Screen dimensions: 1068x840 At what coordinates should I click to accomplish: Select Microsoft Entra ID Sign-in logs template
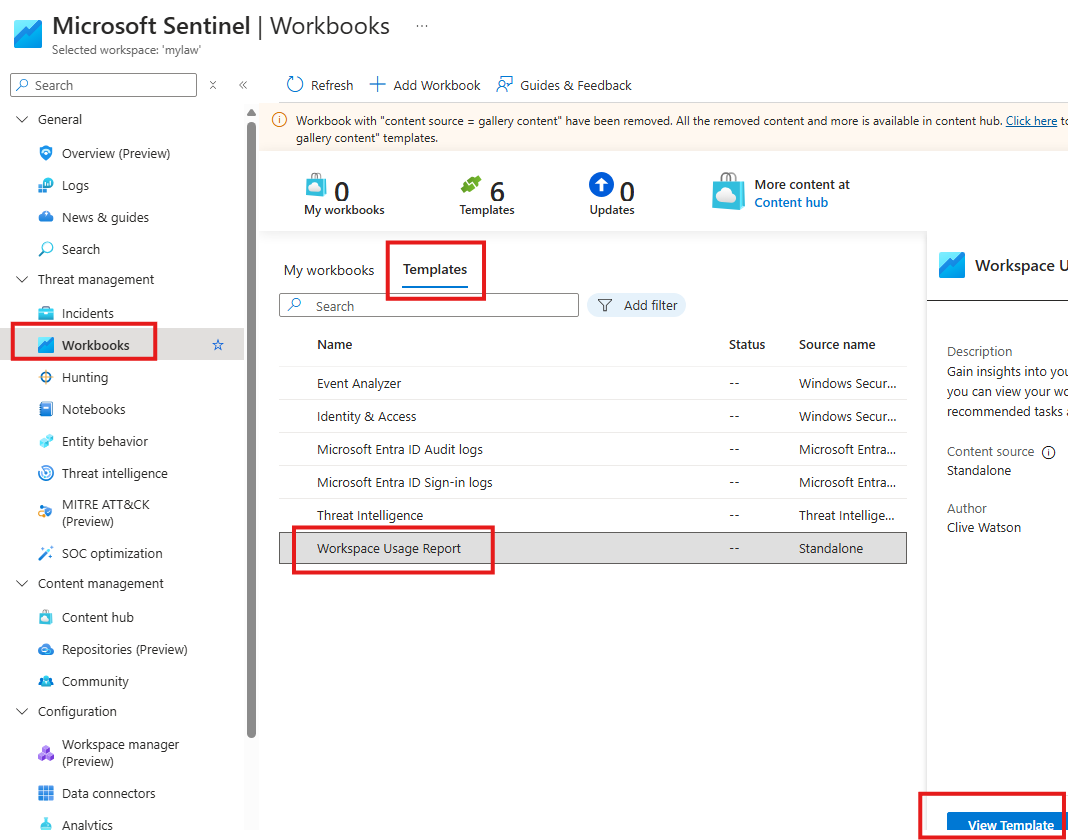[x=593, y=482]
